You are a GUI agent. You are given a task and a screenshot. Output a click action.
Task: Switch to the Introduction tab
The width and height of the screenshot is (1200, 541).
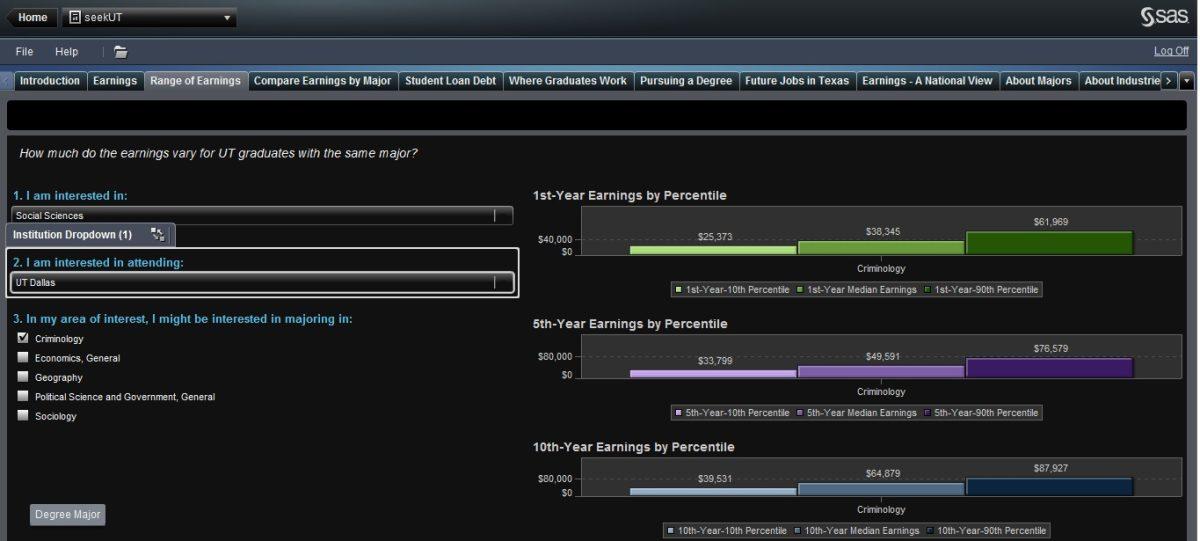click(x=50, y=81)
